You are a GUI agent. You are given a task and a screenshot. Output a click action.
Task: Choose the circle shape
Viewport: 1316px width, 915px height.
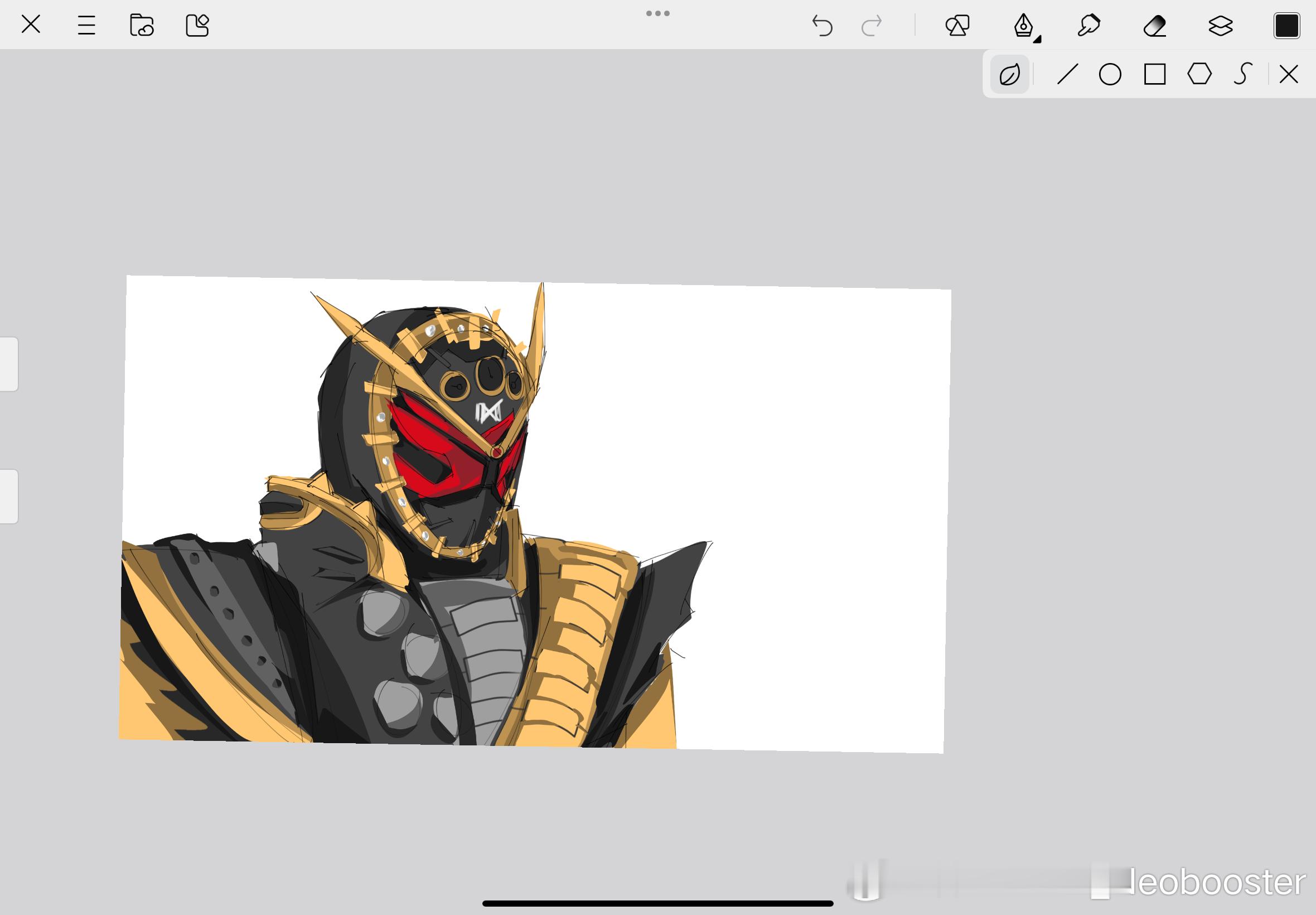tap(1110, 75)
